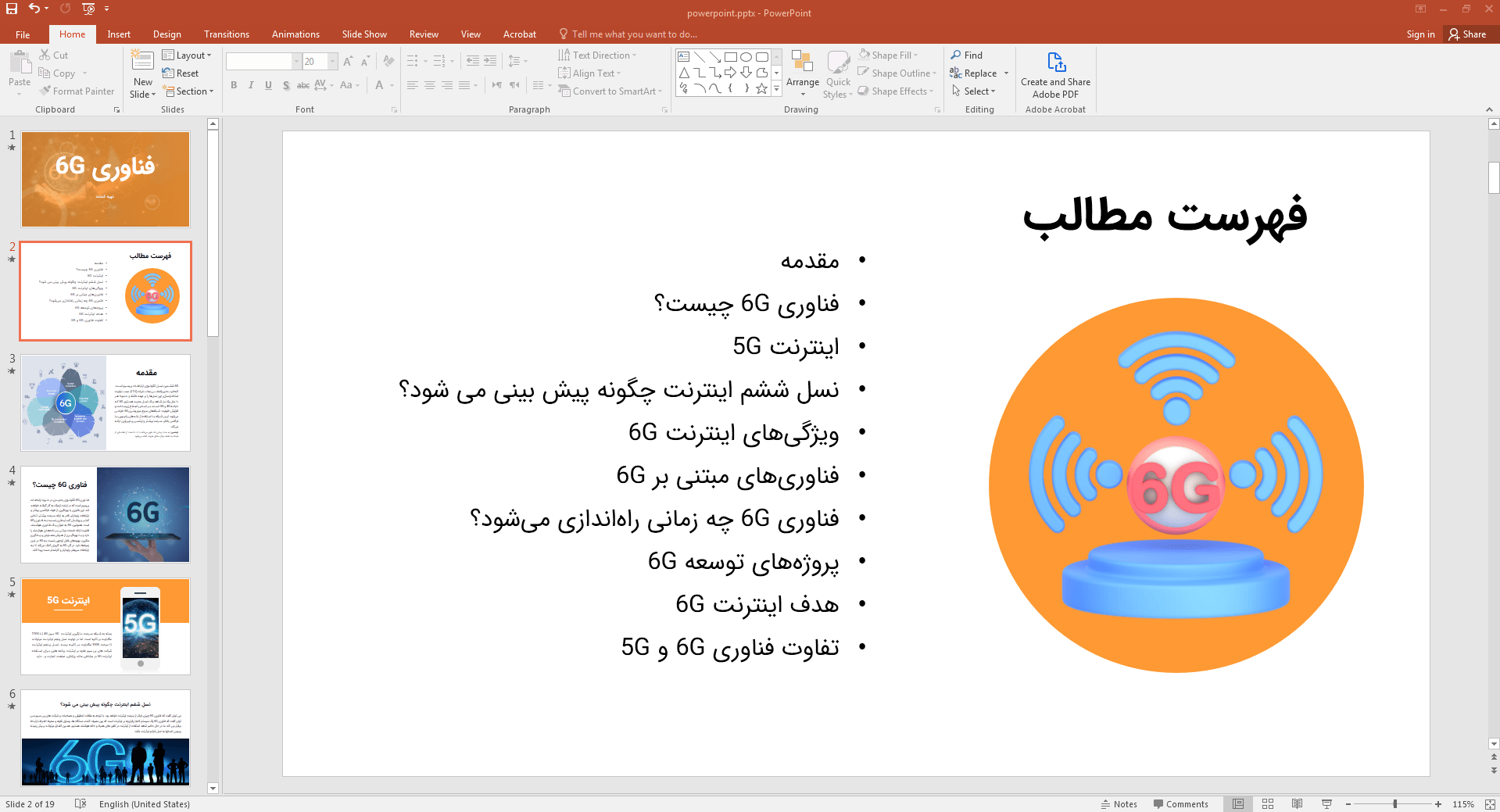Find text with the search icon
The image size is (1500, 812).
click(x=967, y=55)
